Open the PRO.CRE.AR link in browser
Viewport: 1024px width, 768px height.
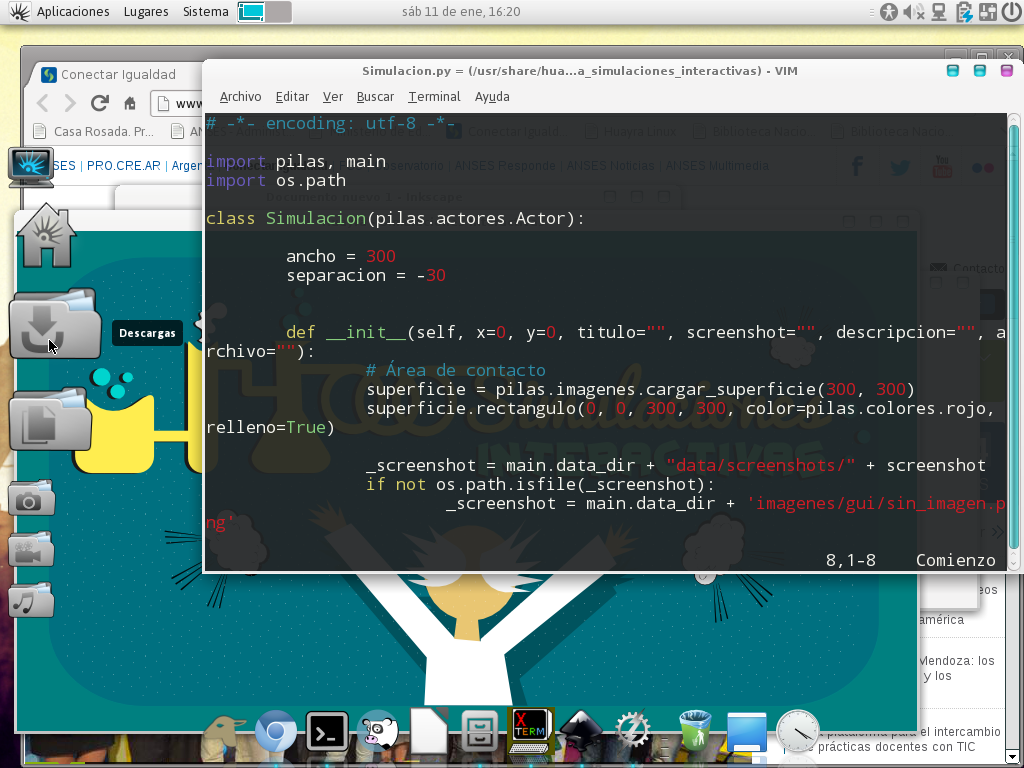pyautogui.click(x=123, y=166)
